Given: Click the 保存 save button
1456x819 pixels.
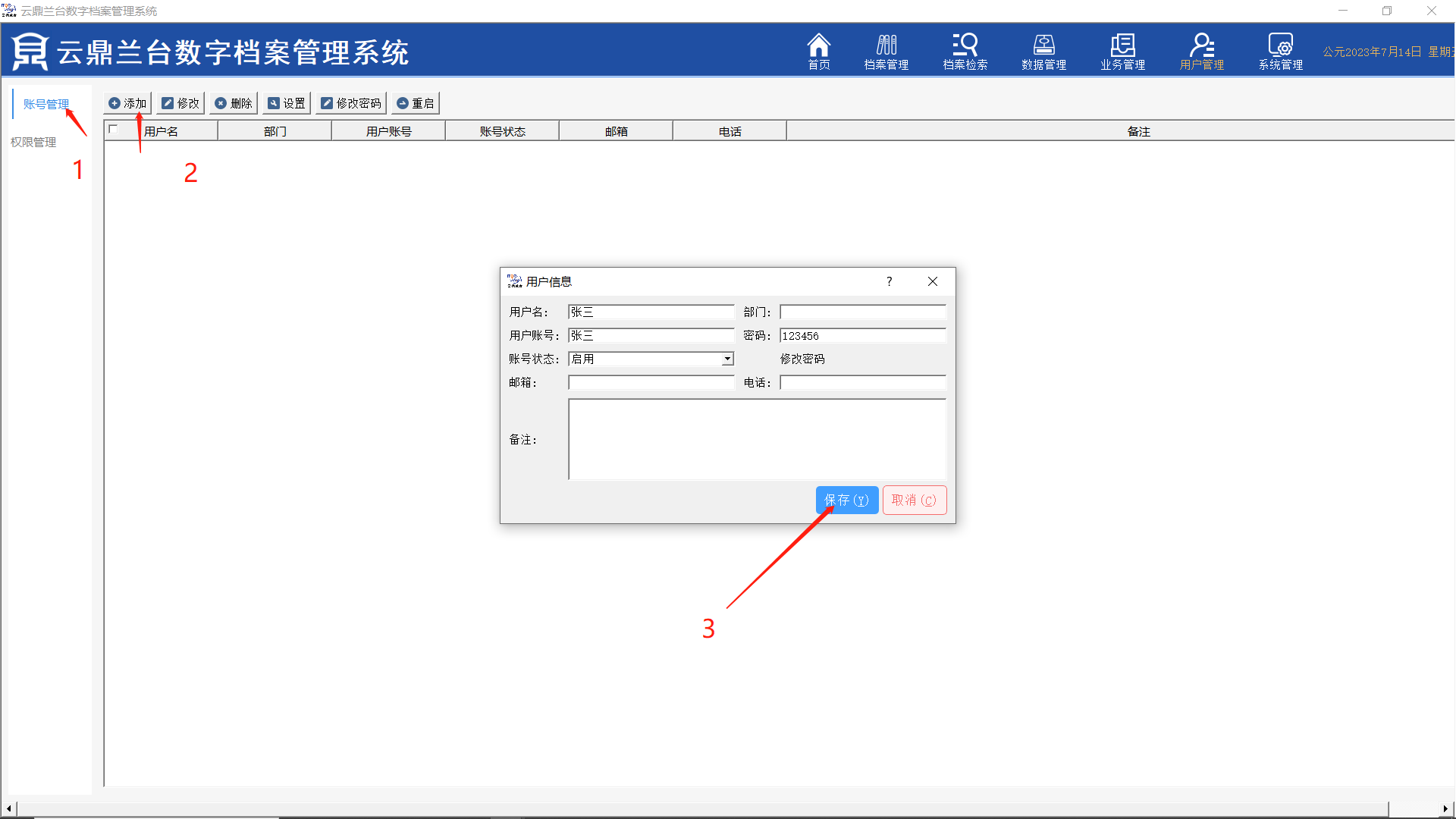Looking at the screenshot, I should click(846, 500).
